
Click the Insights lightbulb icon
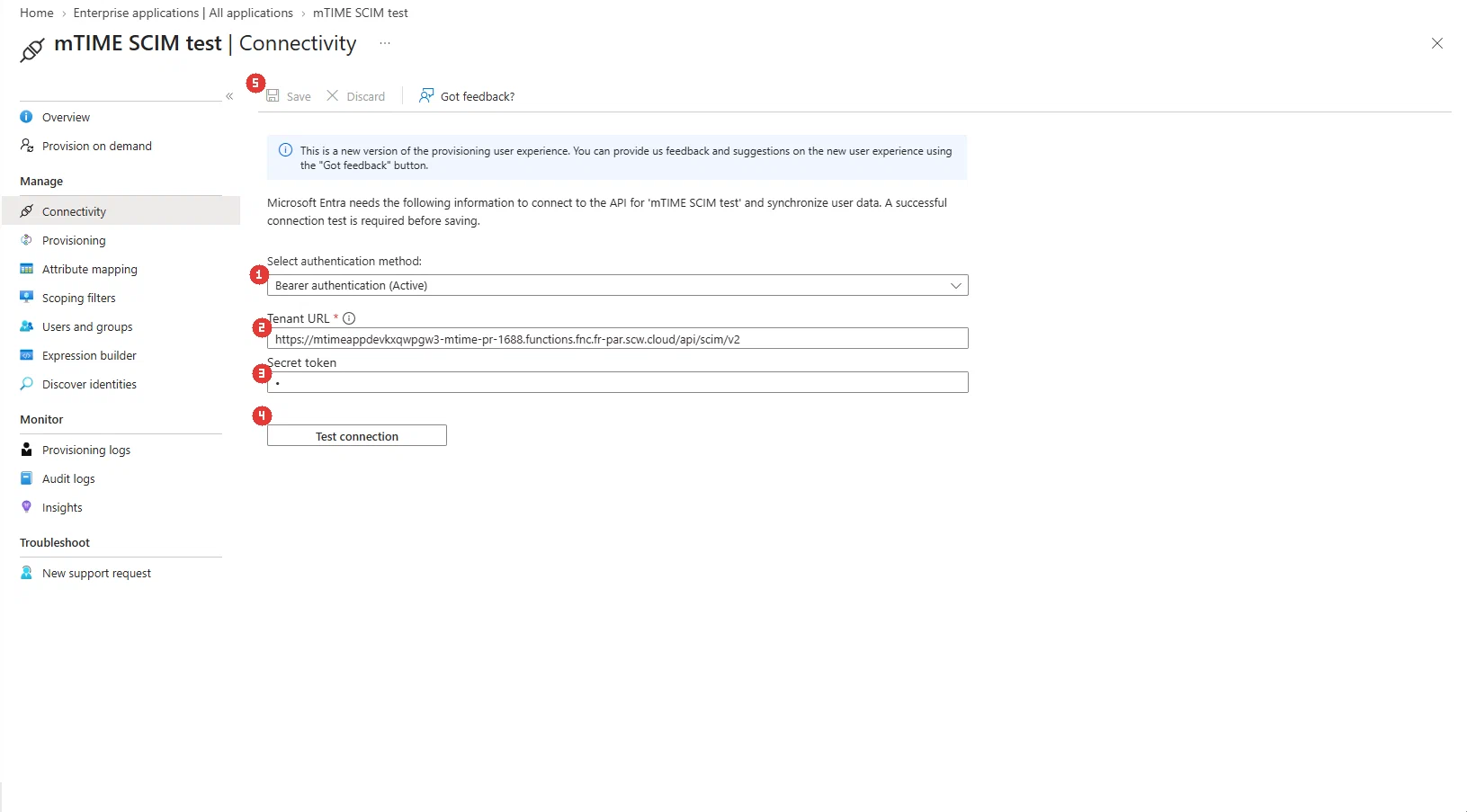coord(26,507)
